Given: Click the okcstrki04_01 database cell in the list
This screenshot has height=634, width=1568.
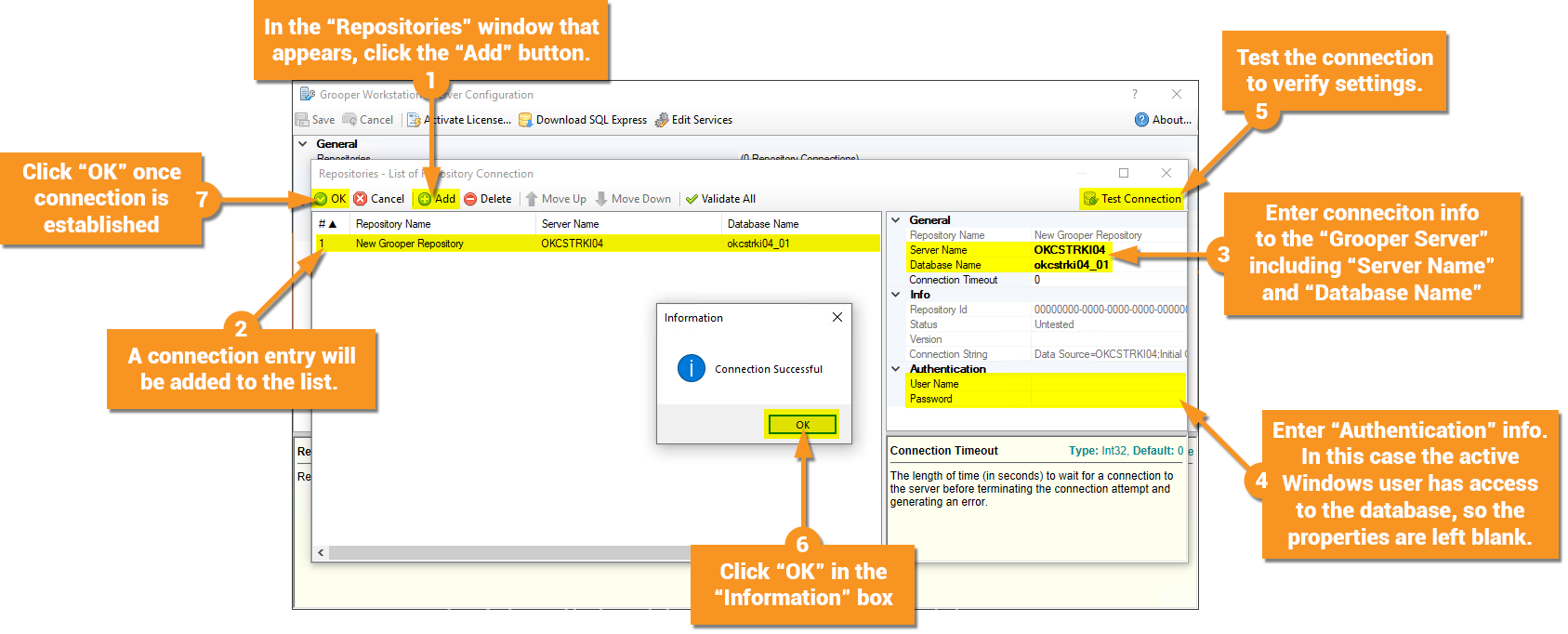Looking at the screenshot, I should click(x=758, y=244).
